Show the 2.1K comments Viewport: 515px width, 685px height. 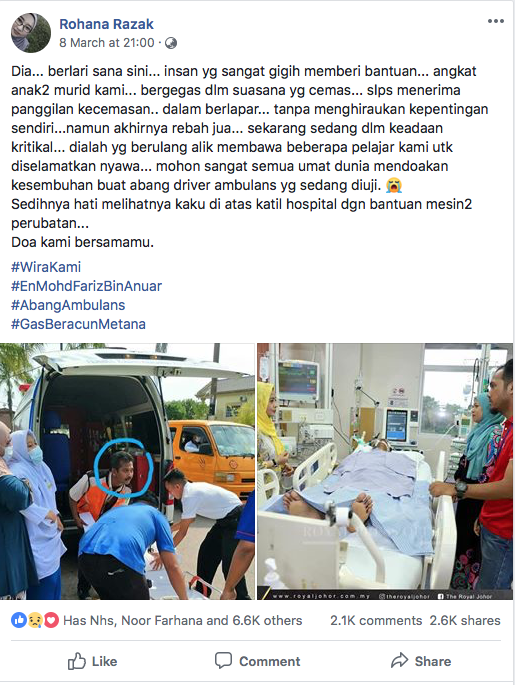point(376,620)
